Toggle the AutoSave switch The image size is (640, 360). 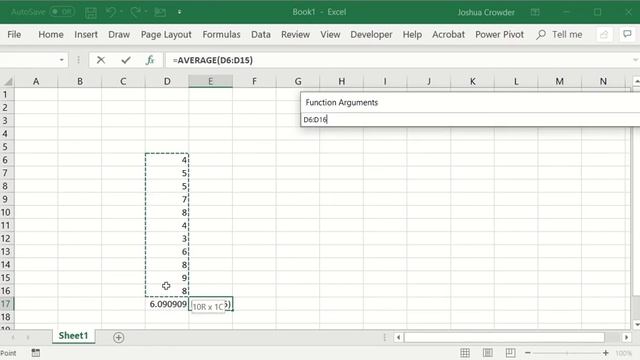click(62, 12)
